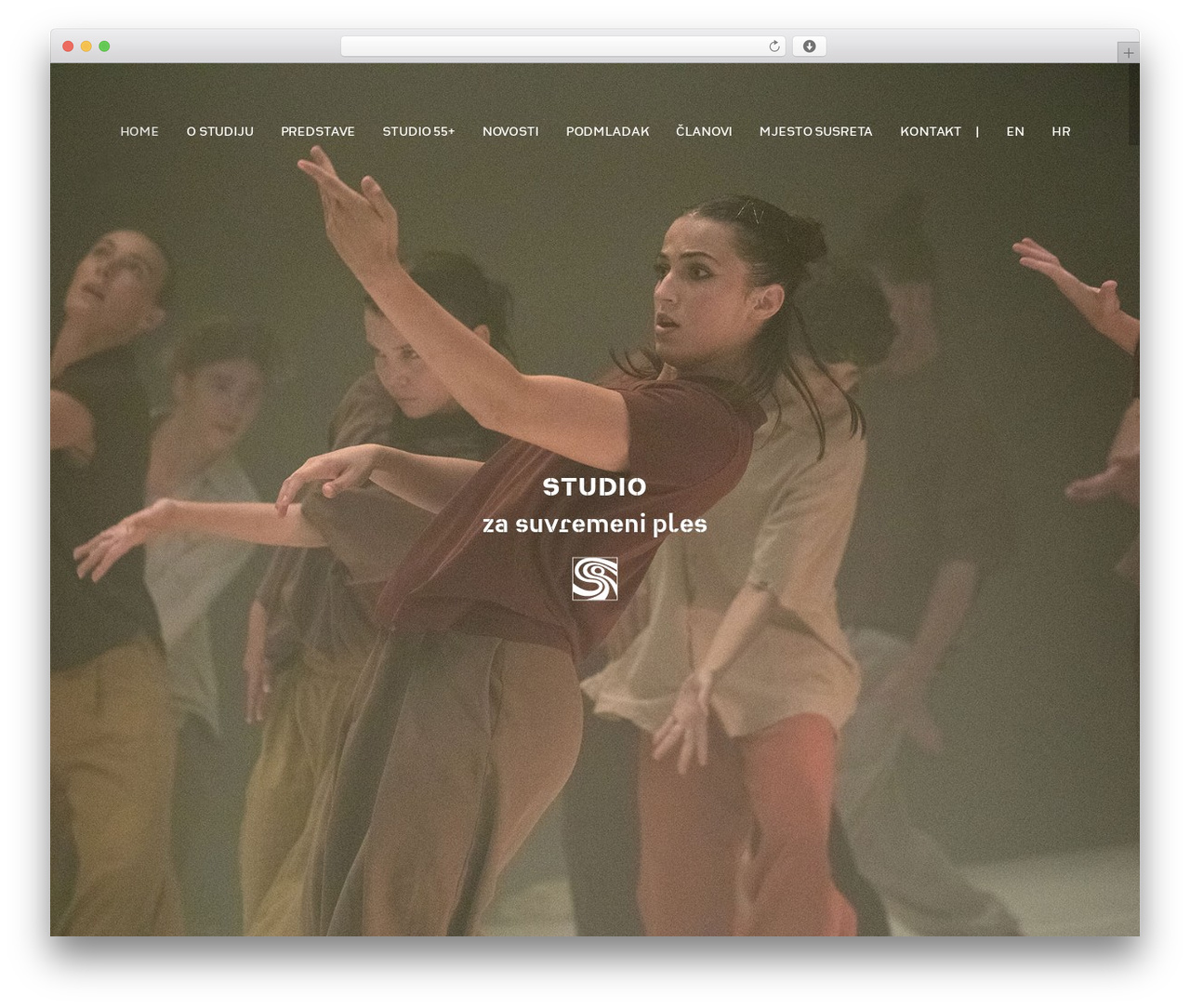The image size is (1190, 1008).
Task: Minimize window using yellow button
Action: click(86, 46)
